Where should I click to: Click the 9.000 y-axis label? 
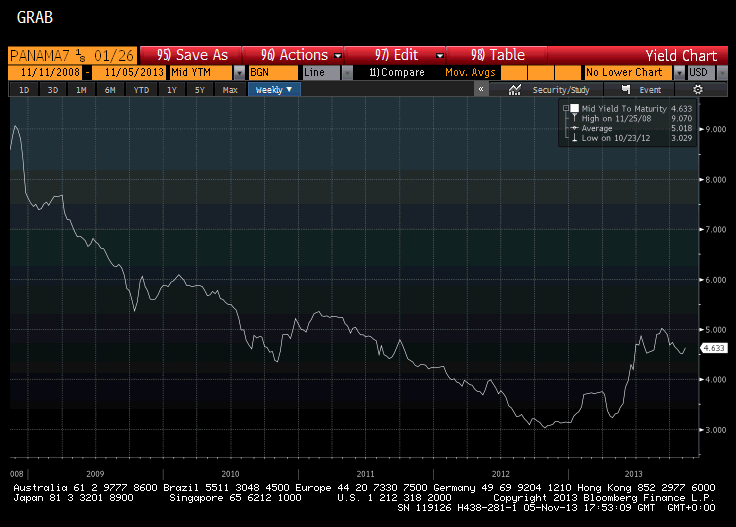[x=716, y=130]
